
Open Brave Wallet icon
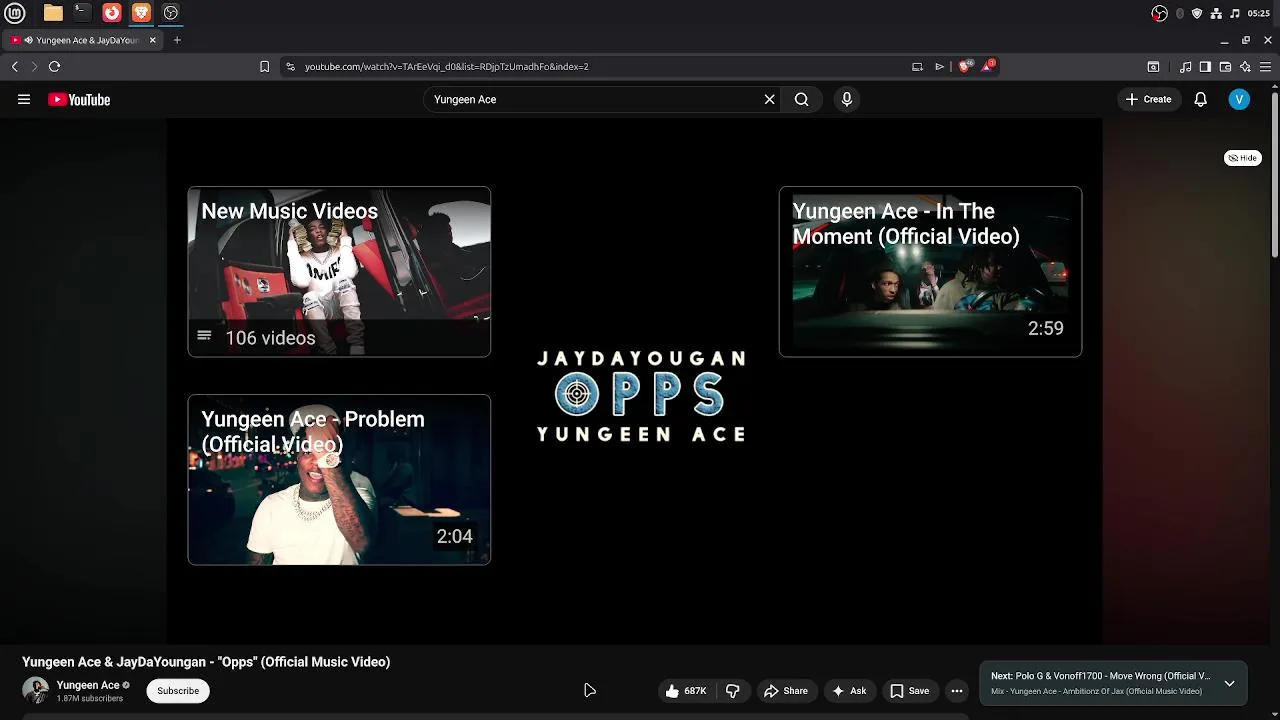click(1225, 66)
